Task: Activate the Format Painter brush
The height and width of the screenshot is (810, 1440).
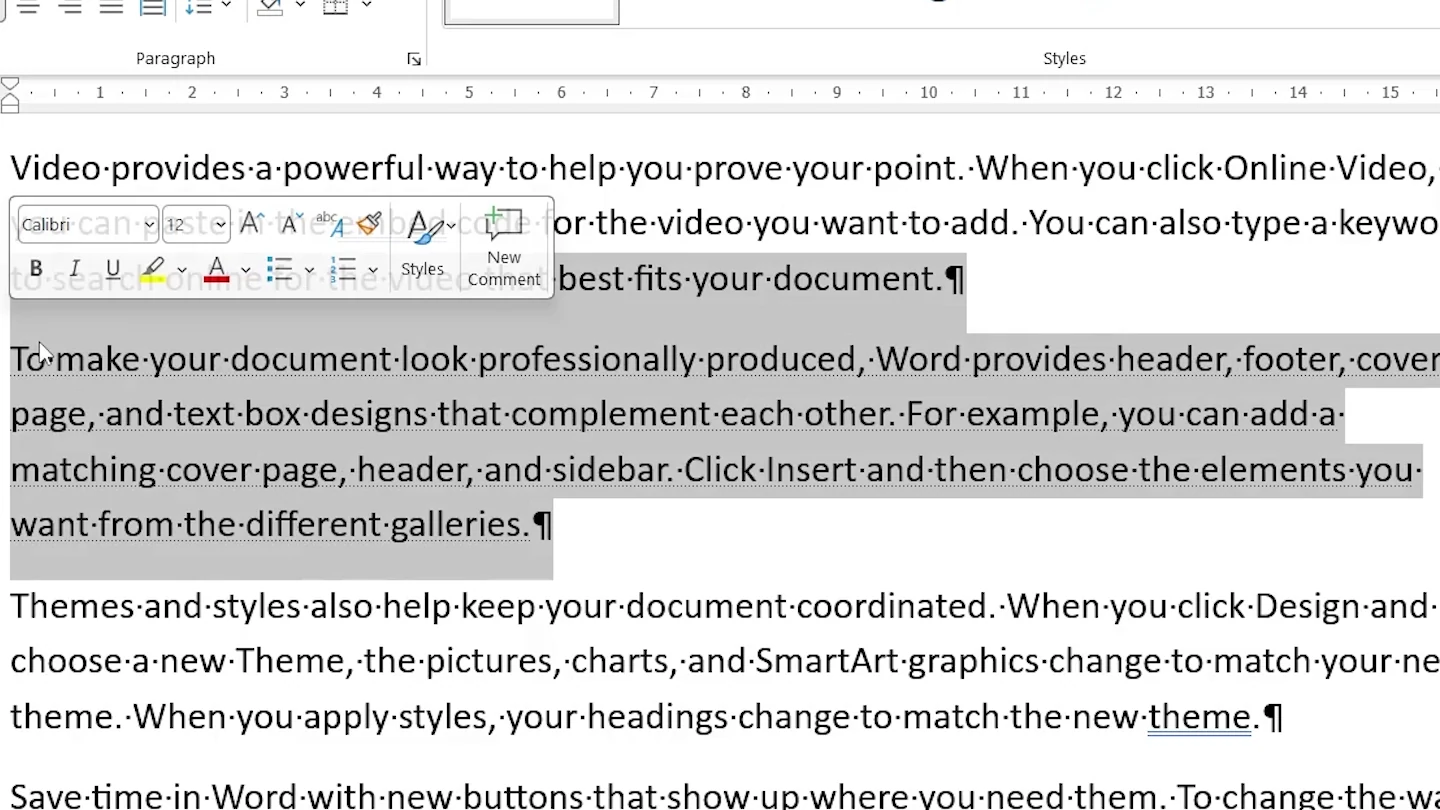Action: click(x=369, y=224)
